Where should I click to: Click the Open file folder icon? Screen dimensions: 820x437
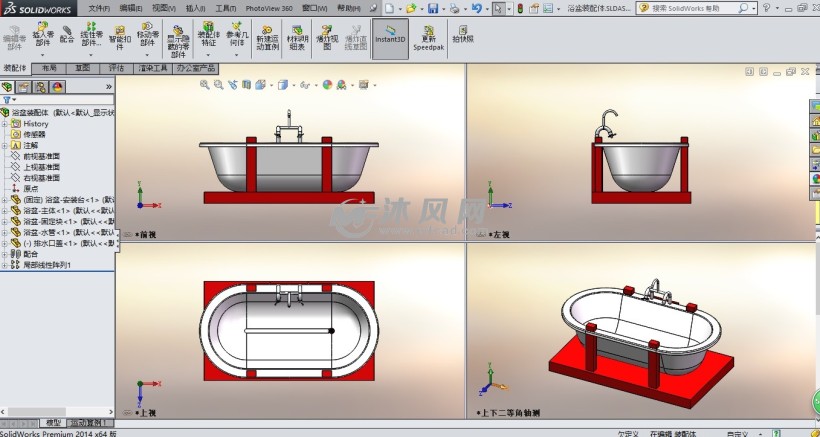[411, 8]
